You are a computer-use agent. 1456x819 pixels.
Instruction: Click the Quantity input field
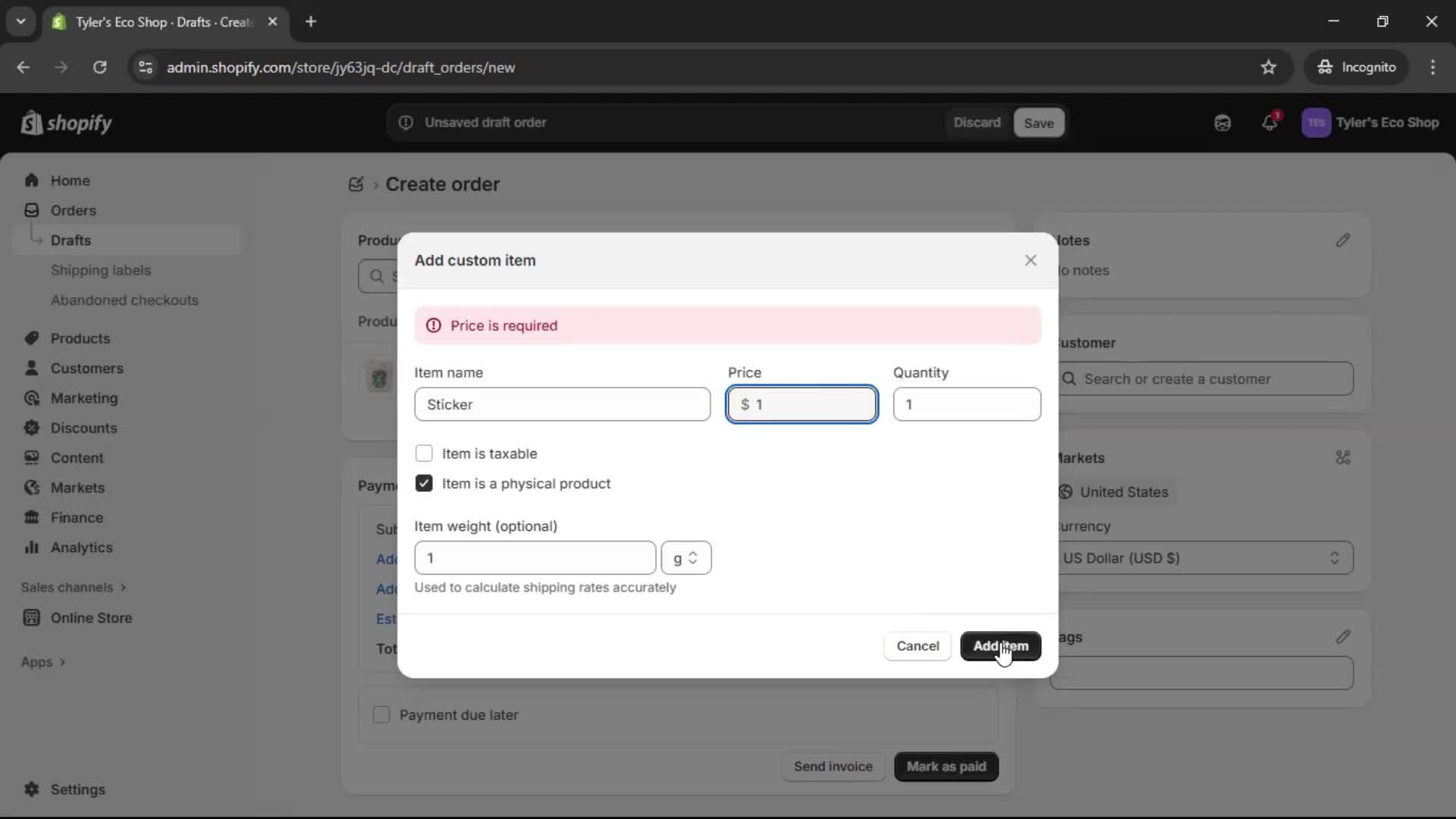[x=967, y=404]
